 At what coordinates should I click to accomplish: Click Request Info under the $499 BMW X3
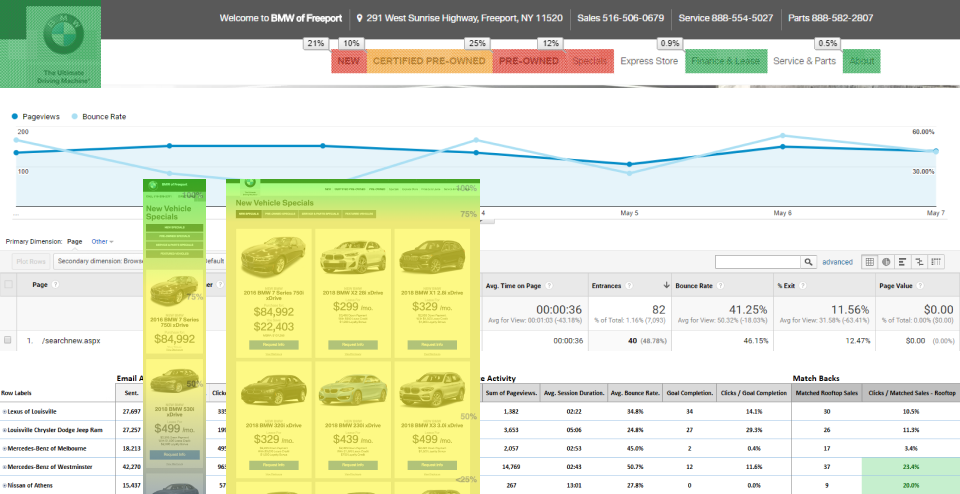(432, 466)
